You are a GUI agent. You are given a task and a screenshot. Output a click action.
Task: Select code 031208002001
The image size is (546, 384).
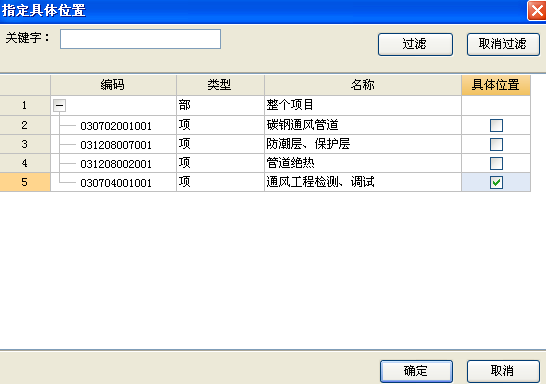pyautogui.click(x=116, y=164)
